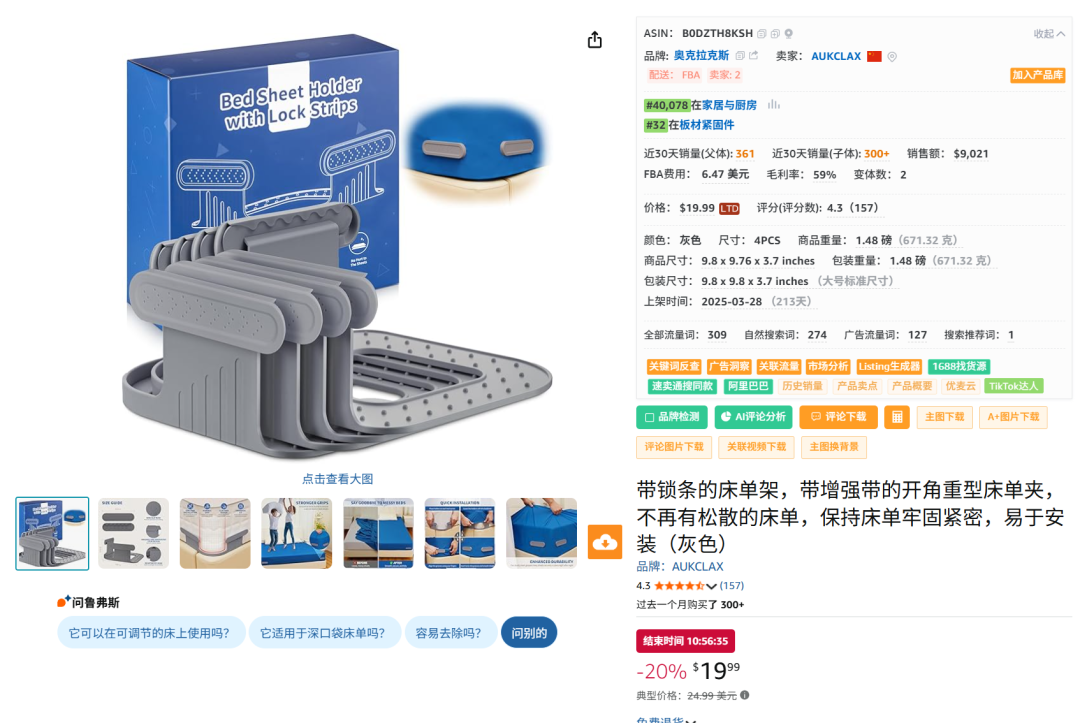Ask Rufus '容易去除吗?' suggestion

pyautogui.click(x=448, y=633)
